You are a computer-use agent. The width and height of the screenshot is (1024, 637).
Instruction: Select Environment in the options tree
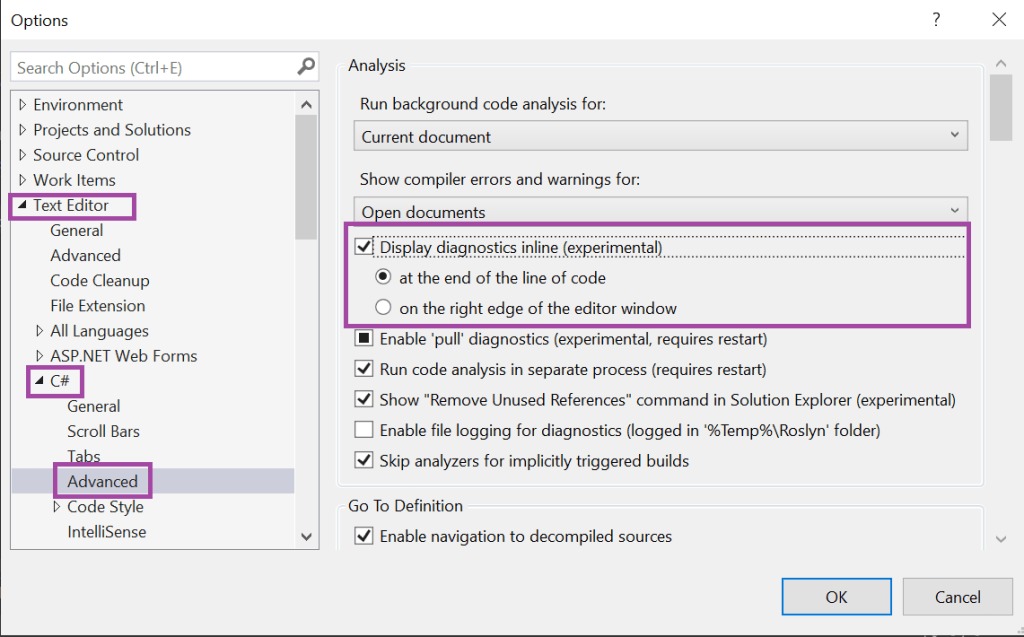pyautogui.click(x=78, y=105)
